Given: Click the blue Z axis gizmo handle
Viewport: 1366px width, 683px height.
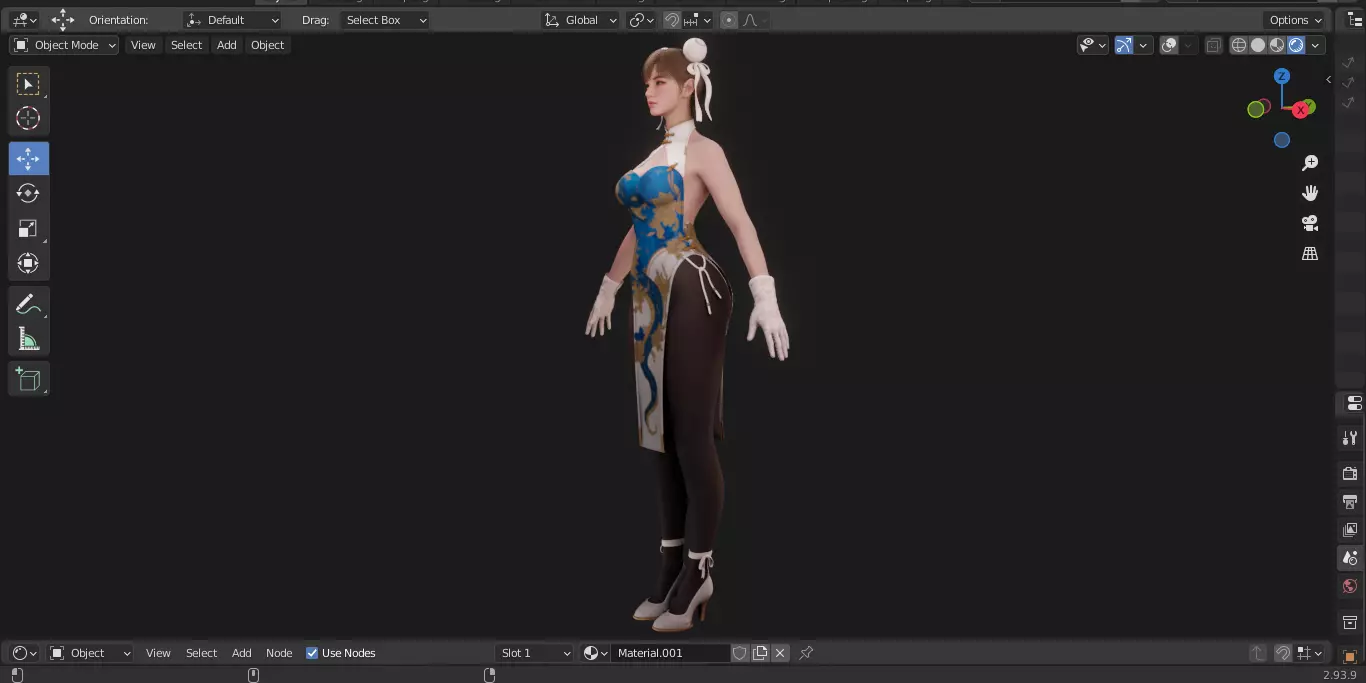Looking at the screenshot, I should pos(1282,76).
